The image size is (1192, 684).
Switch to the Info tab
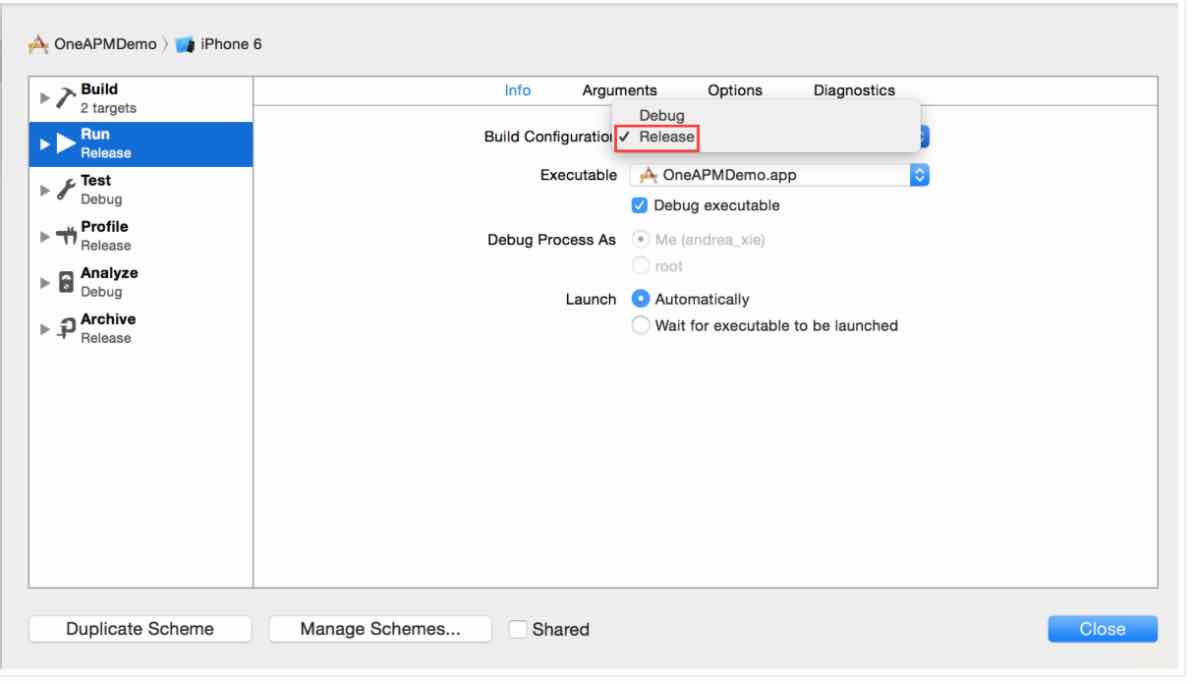518,90
